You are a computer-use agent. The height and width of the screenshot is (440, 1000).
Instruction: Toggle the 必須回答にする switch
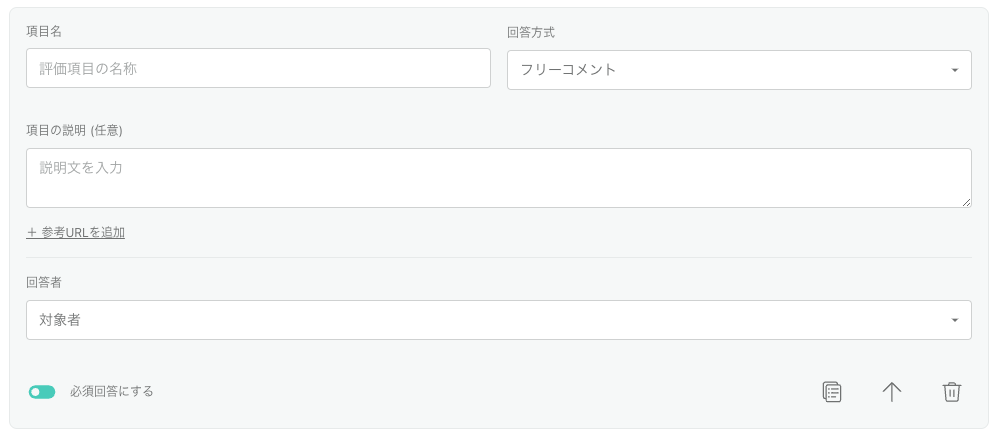pos(42,392)
